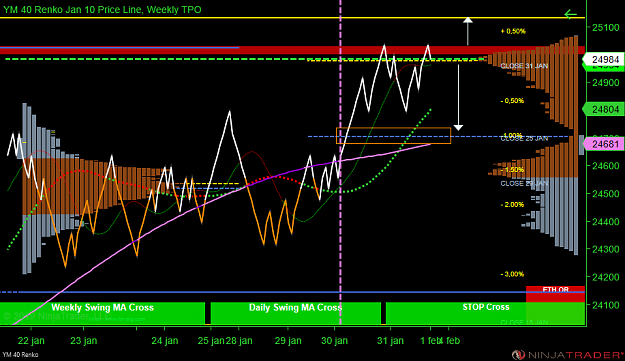This screenshot has width=625, height=361.
Task: Click the STOP Cross bar
Action: [x=485, y=313]
